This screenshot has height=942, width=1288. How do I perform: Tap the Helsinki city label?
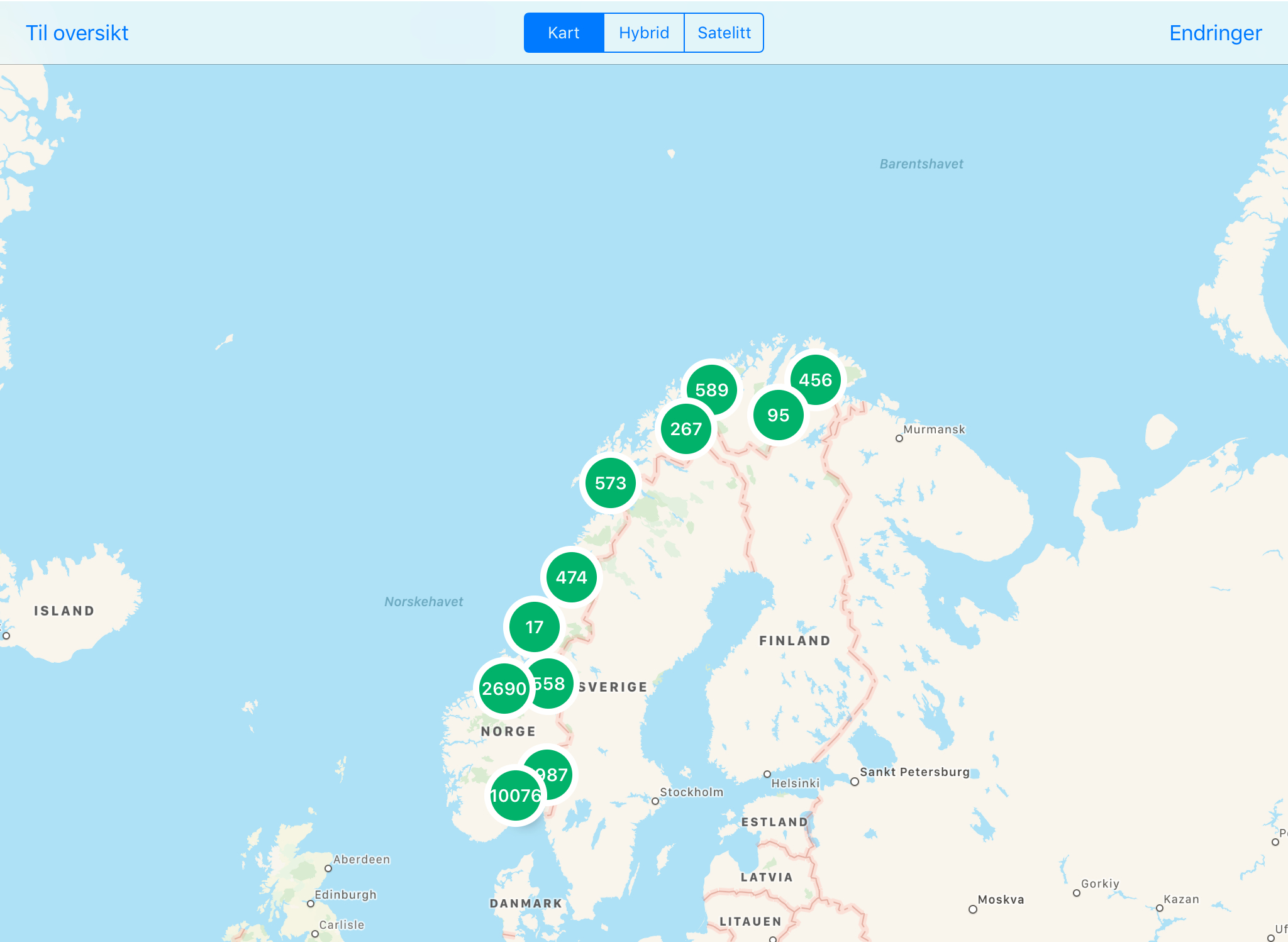pyautogui.click(x=795, y=783)
